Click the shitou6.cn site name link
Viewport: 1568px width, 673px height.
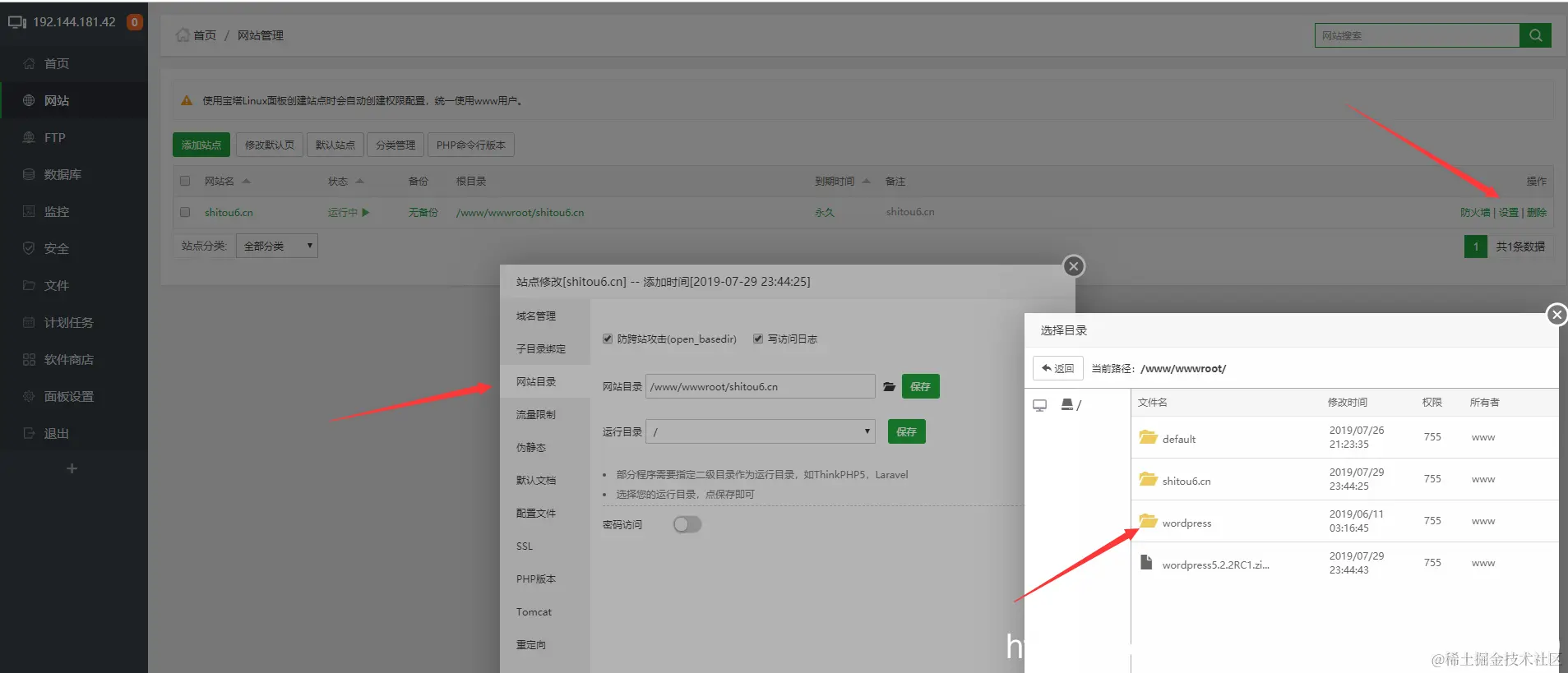229,212
